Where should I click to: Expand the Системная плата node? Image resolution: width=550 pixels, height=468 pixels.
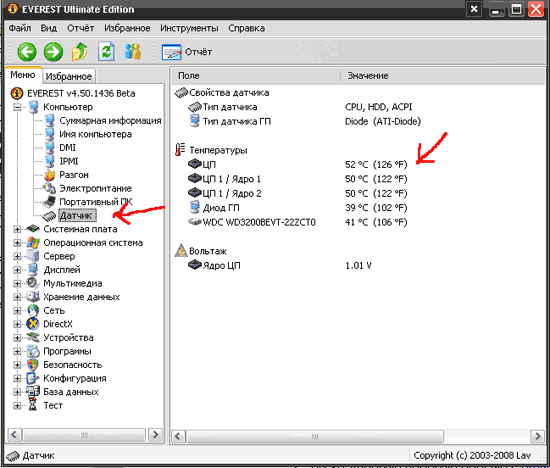click(17, 229)
